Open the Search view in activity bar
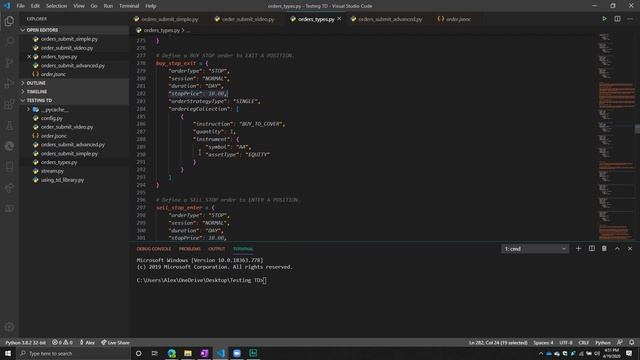This screenshot has width=640, height=360. click(9, 42)
